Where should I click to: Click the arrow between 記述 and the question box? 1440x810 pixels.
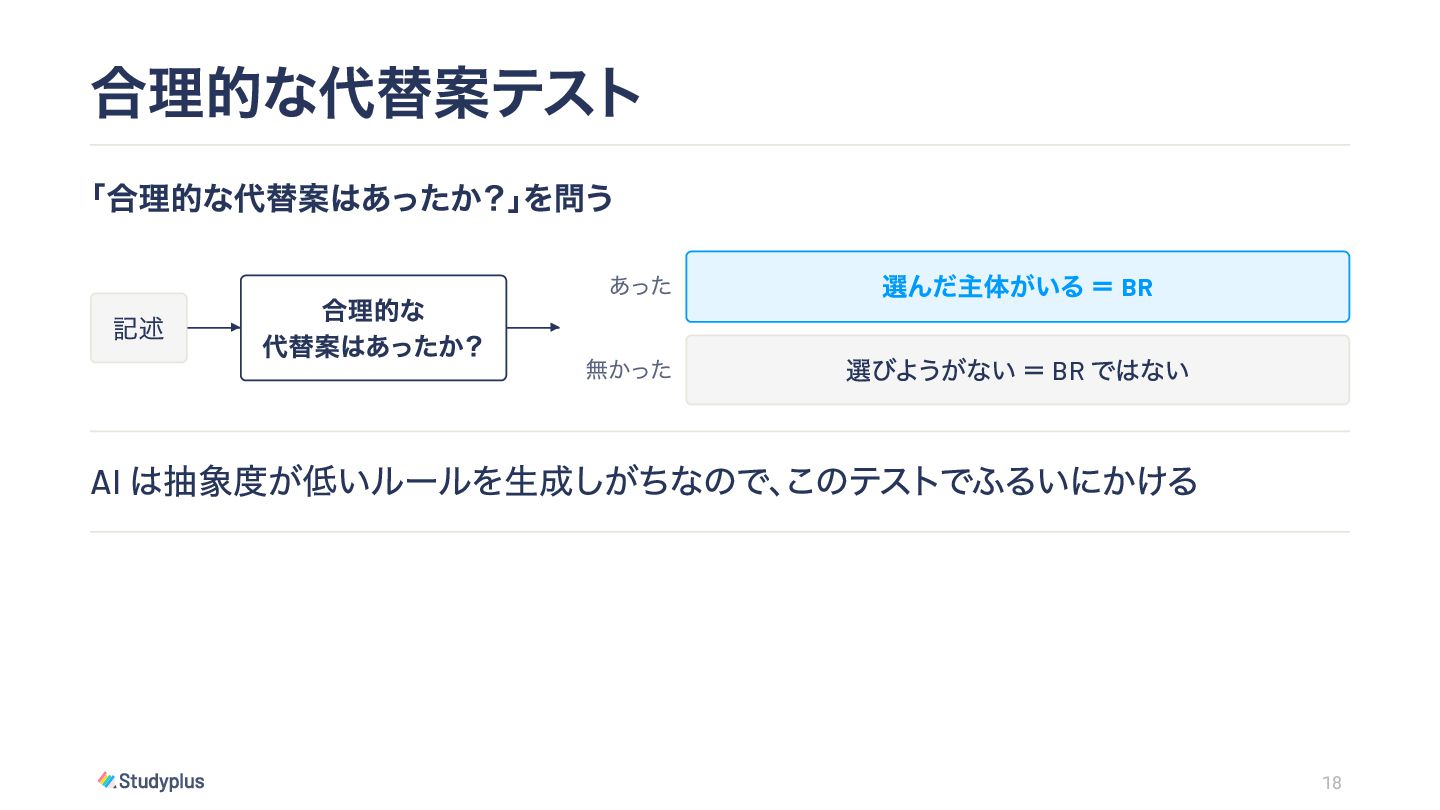214,327
